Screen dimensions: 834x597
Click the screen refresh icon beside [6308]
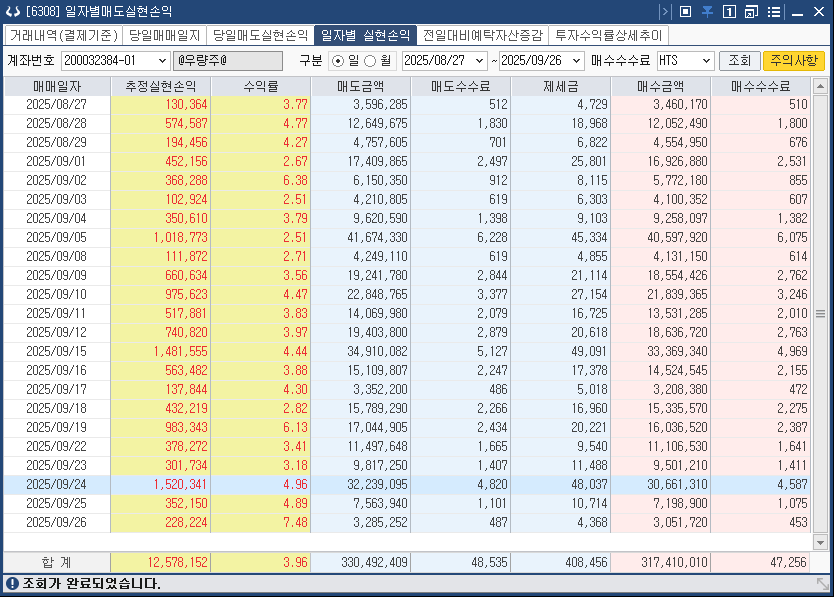click(12, 11)
